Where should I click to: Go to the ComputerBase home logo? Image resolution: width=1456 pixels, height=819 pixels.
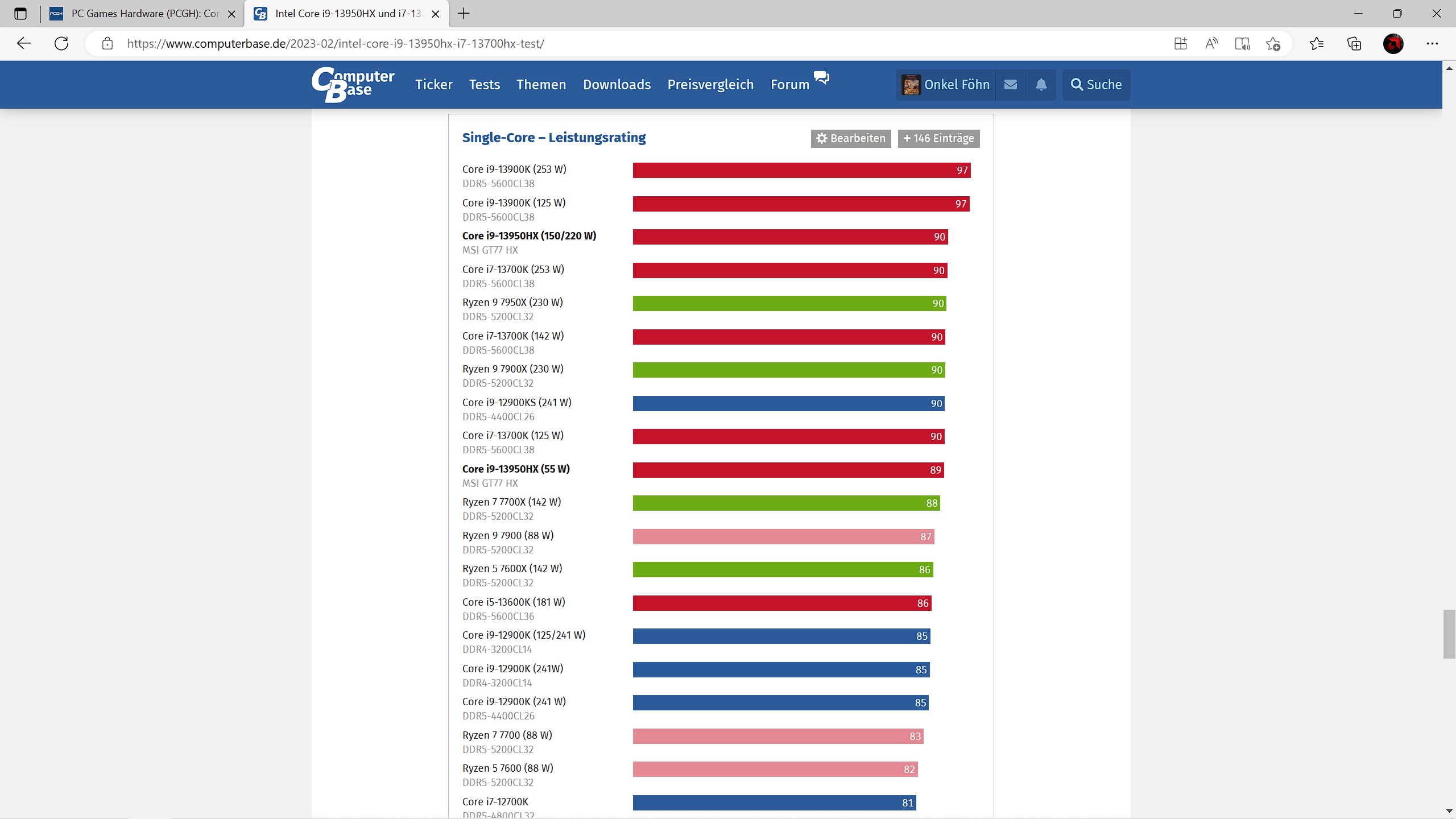tap(353, 84)
